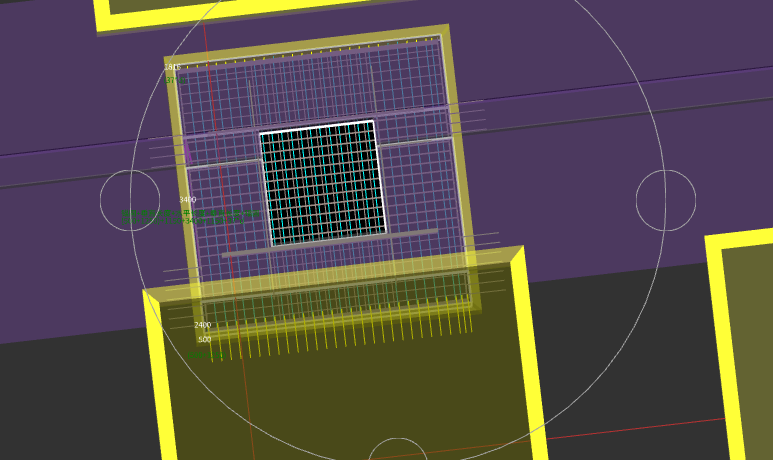773x460 pixels.
Task: Click the "500" dimension label
Action: (x=205, y=340)
